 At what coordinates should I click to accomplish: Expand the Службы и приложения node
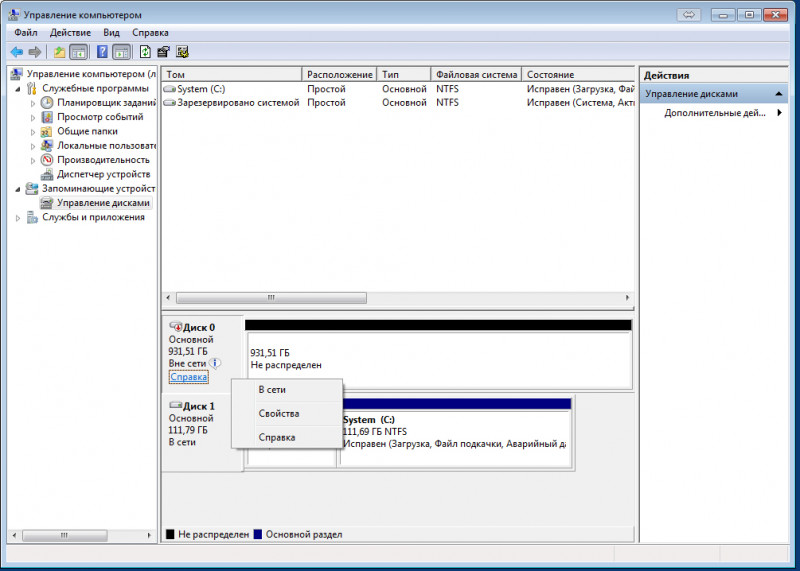click(x=19, y=217)
